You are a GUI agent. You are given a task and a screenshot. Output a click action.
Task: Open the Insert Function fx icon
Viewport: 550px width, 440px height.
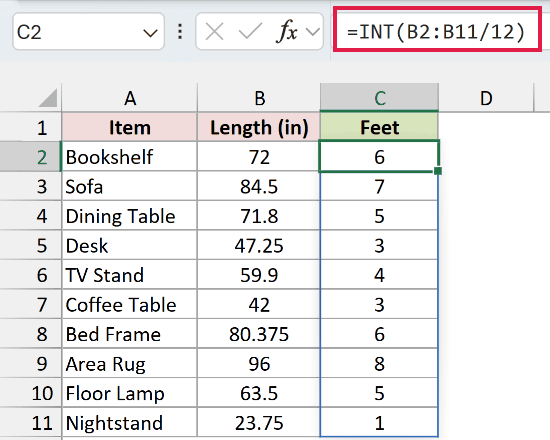tap(287, 32)
